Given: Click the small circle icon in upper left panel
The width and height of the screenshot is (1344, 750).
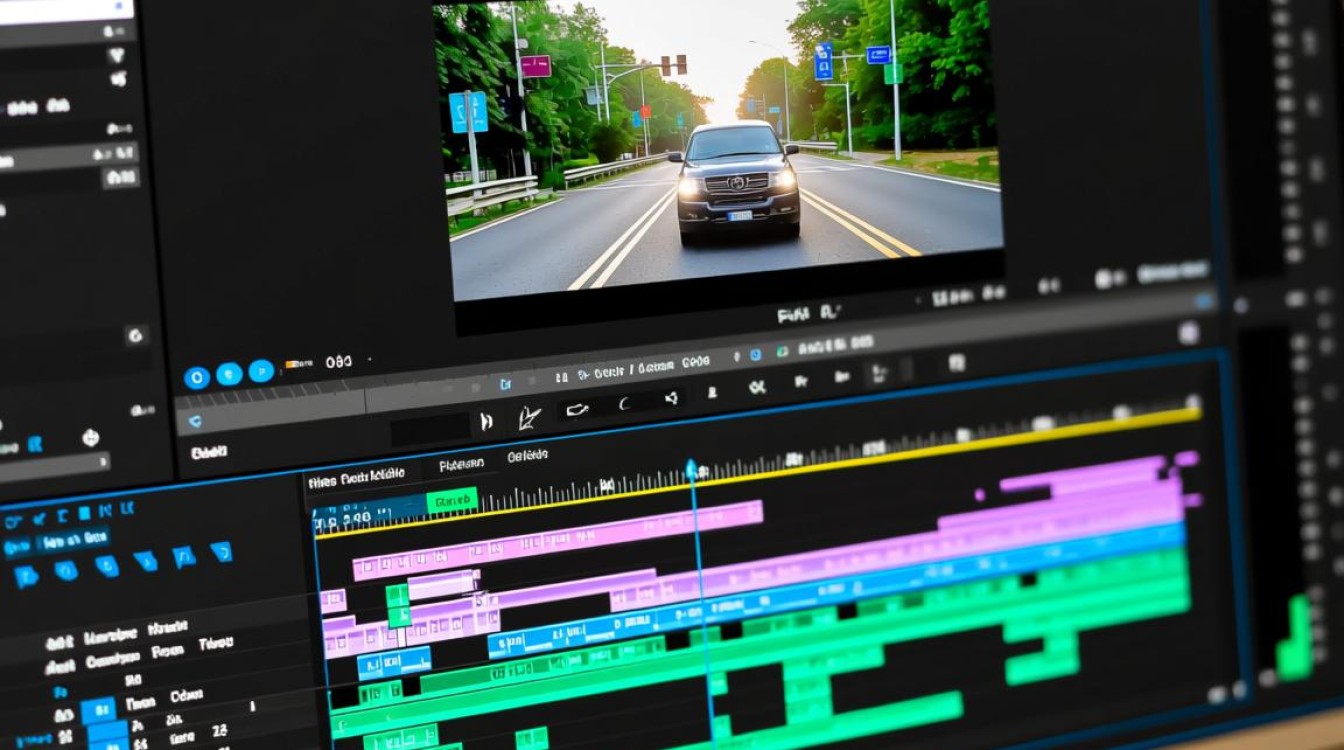Looking at the screenshot, I should coord(135,335).
